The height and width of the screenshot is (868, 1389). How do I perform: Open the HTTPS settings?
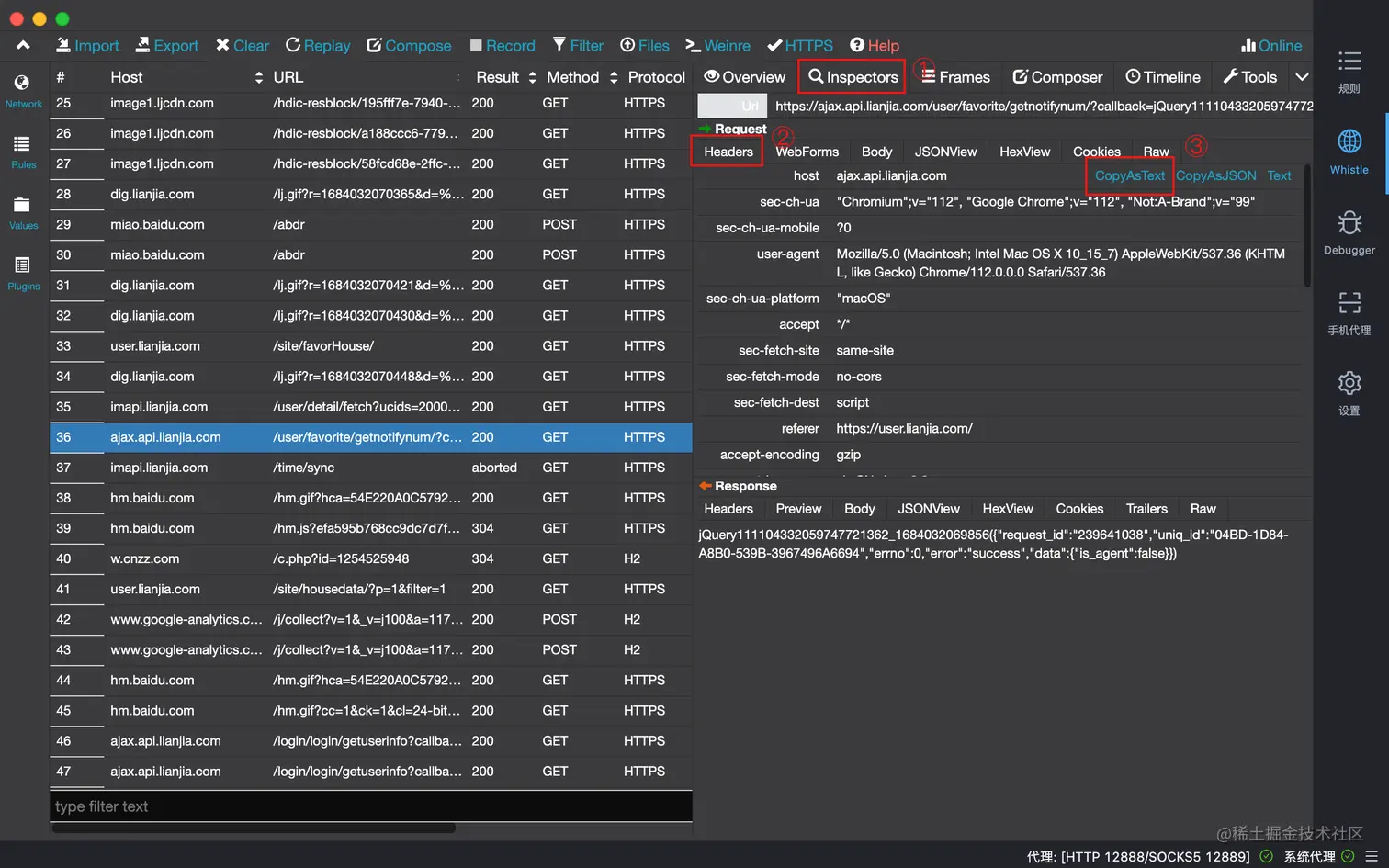pos(800,45)
